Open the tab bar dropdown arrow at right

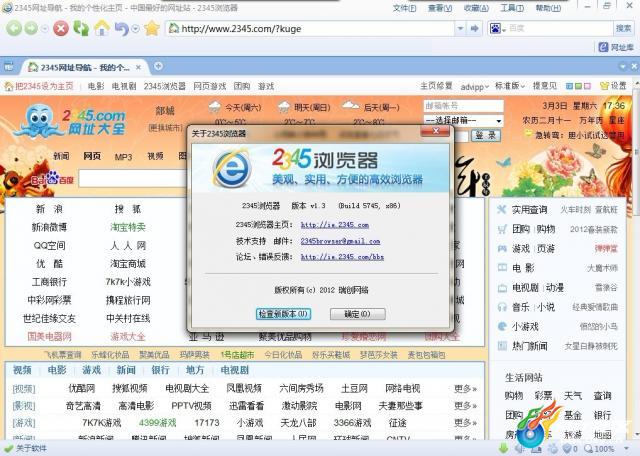(x=623, y=66)
